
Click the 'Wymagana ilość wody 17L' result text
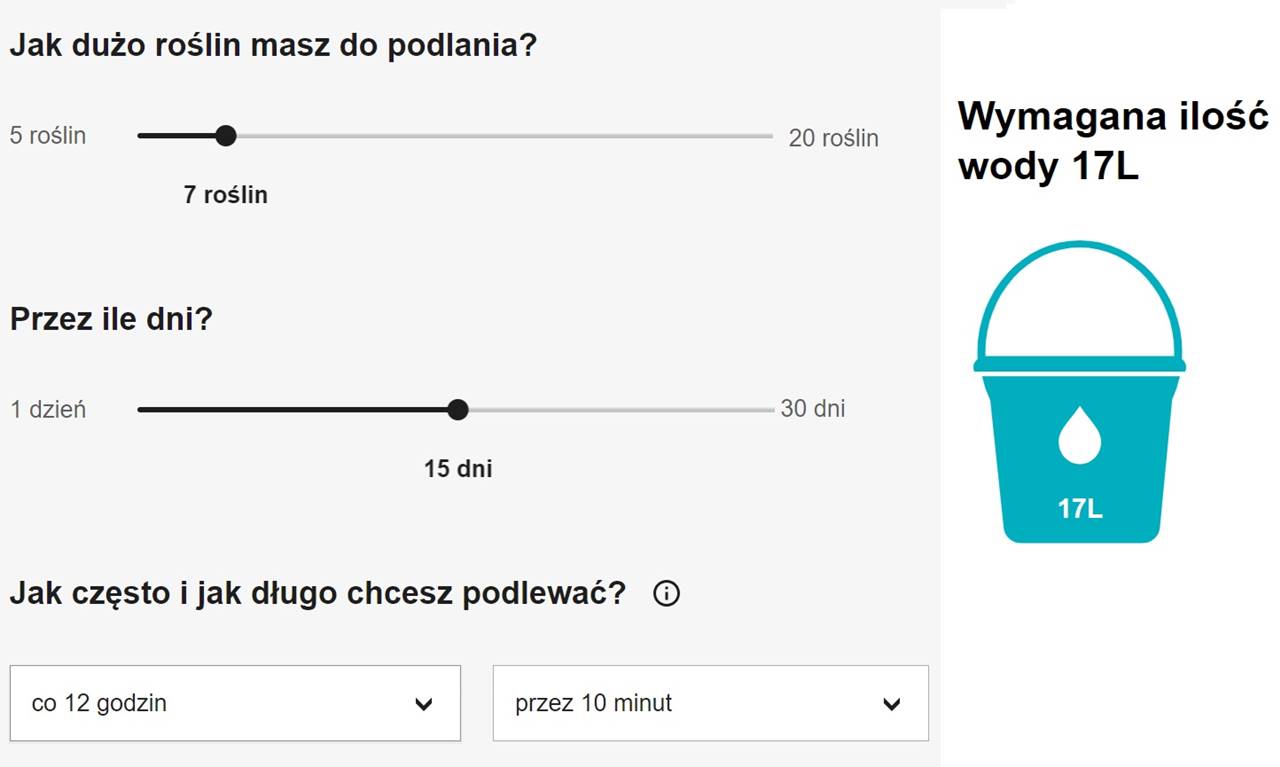pos(1112,140)
